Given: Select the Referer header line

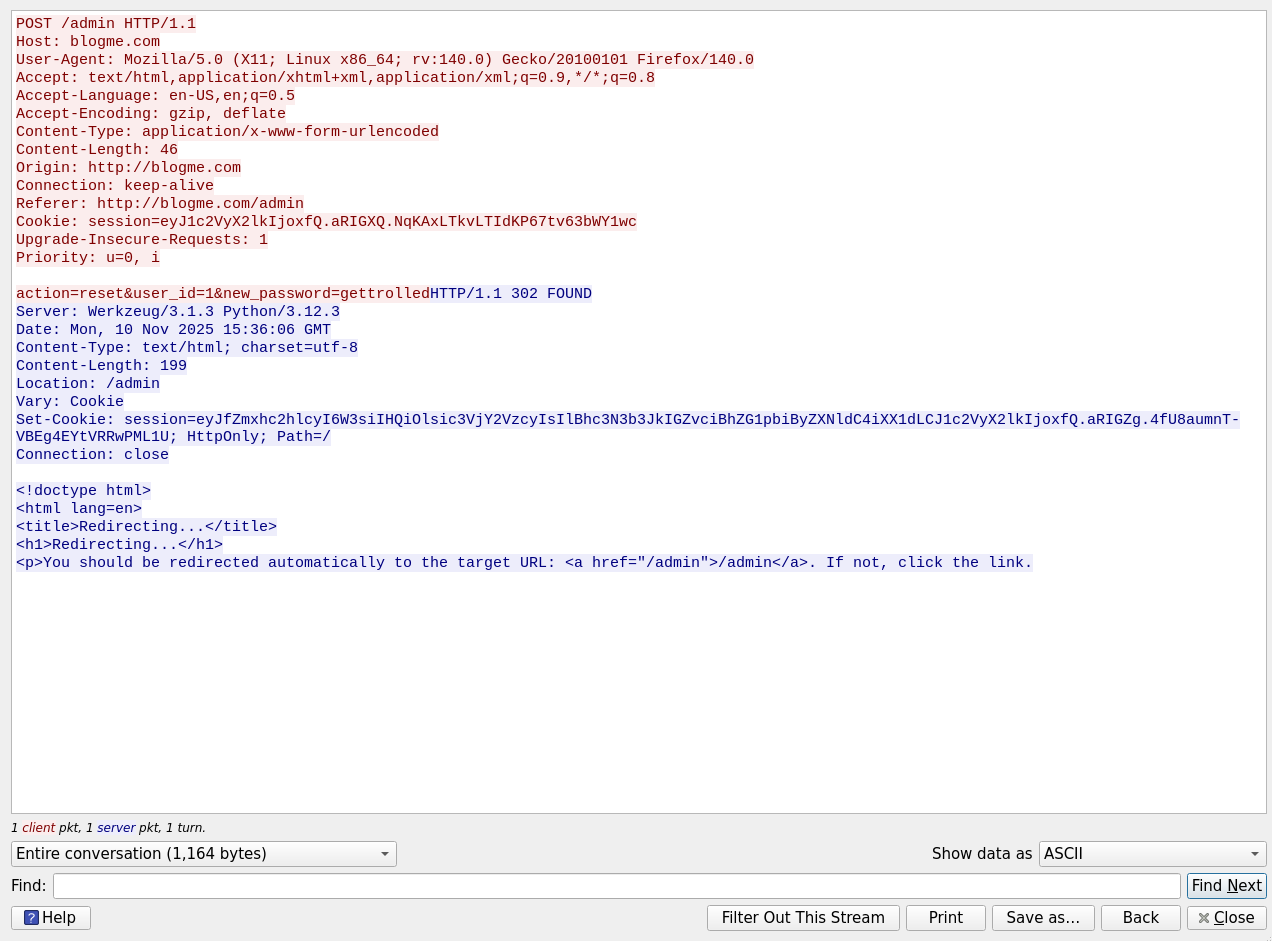Looking at the screenshot, I should pyautogui.click(x=160, y=204).
